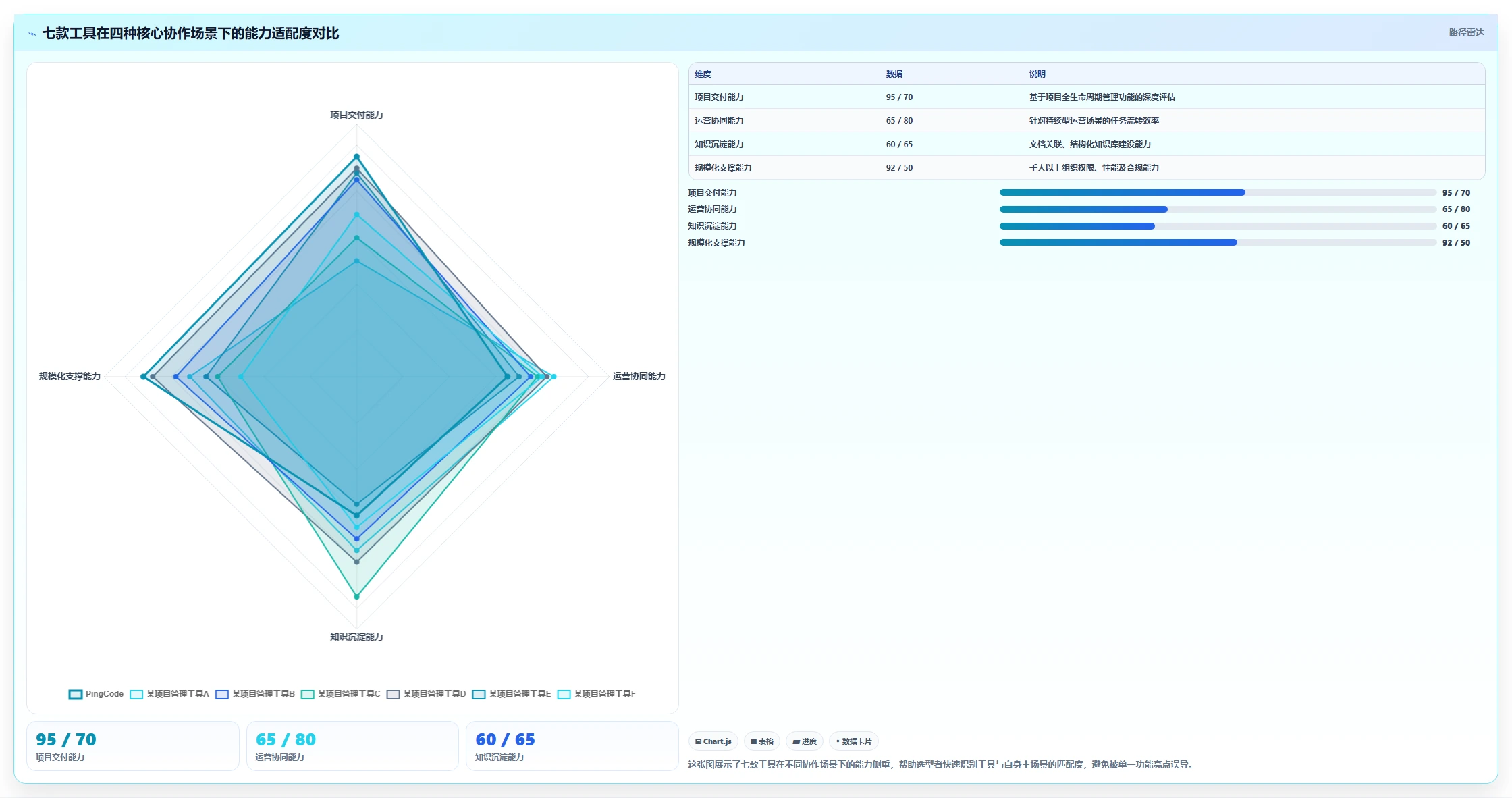1512x798 pixels.
Task: Click description 基于项目全生命周期管理功能的深度评估
Action: click(1102, 97)
